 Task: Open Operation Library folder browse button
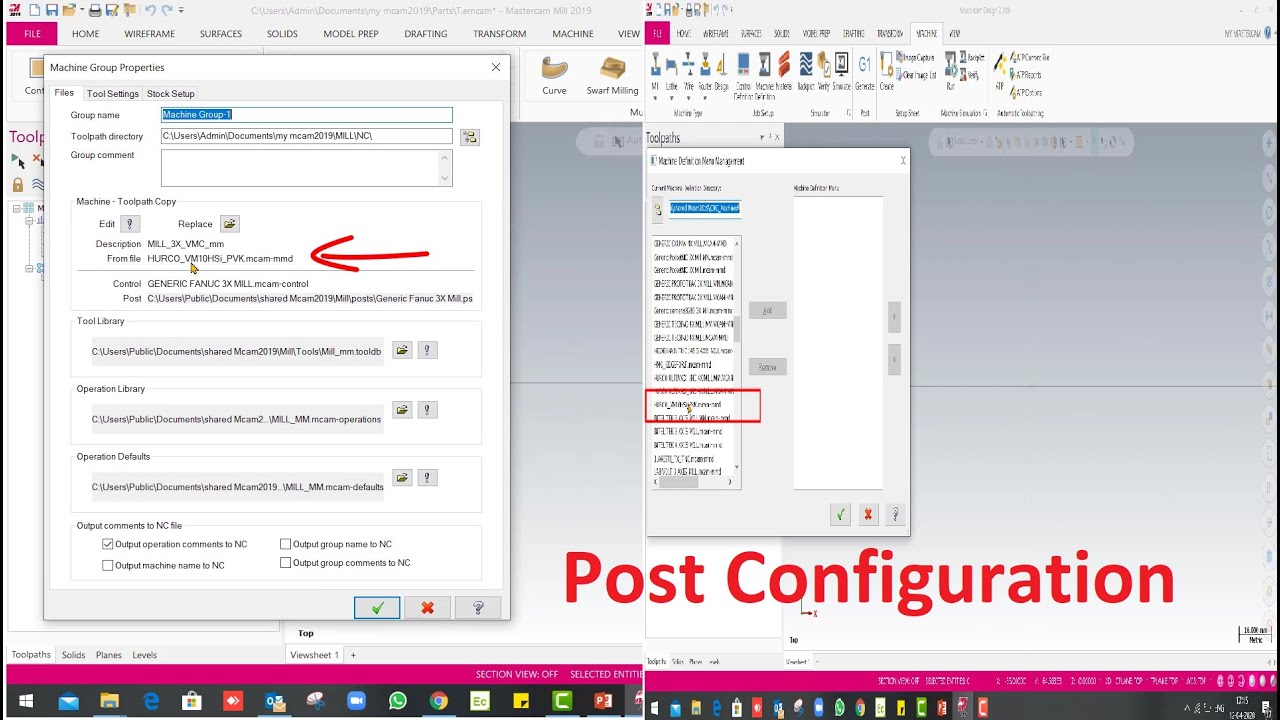click(x=402, y=410)
